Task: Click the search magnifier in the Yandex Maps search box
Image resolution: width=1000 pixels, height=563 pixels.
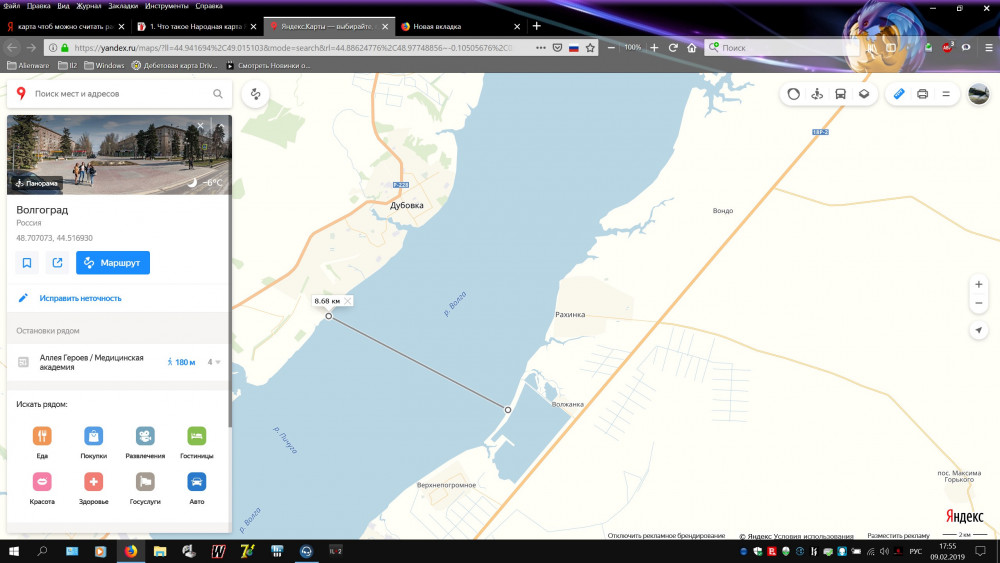Action: (x=217, y=94)
